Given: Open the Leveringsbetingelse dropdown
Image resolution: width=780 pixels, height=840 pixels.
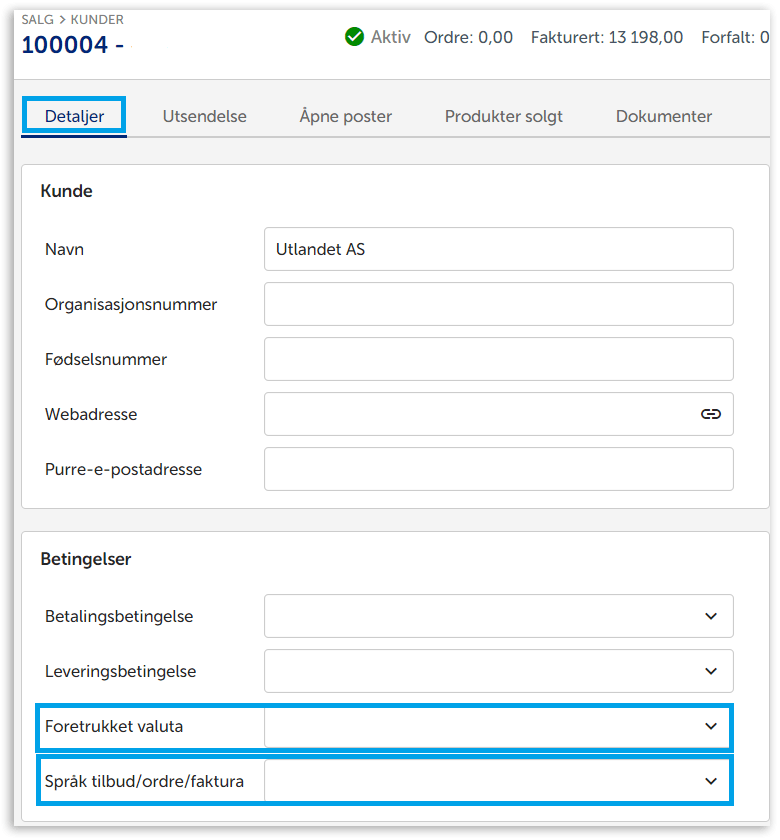Looking at the screenshot, I should point(498,671).
